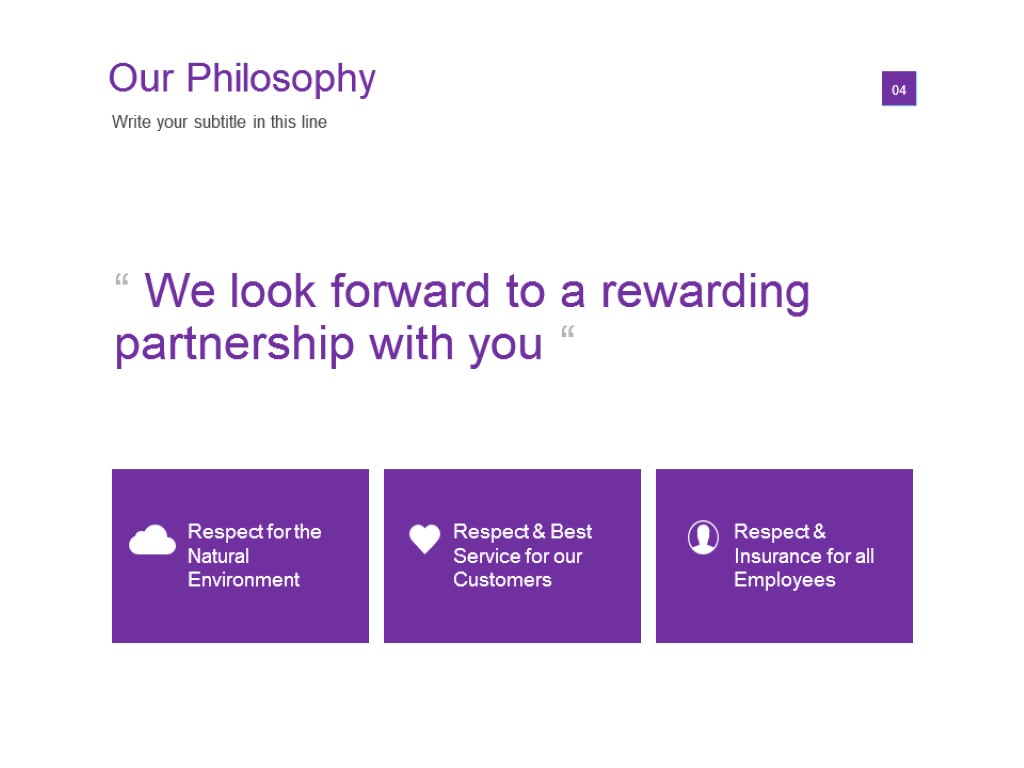Click the word "rewarding" in the quote
This screenshot has height=768, width=1024.
pyautogui.click(x=704, y=291)
